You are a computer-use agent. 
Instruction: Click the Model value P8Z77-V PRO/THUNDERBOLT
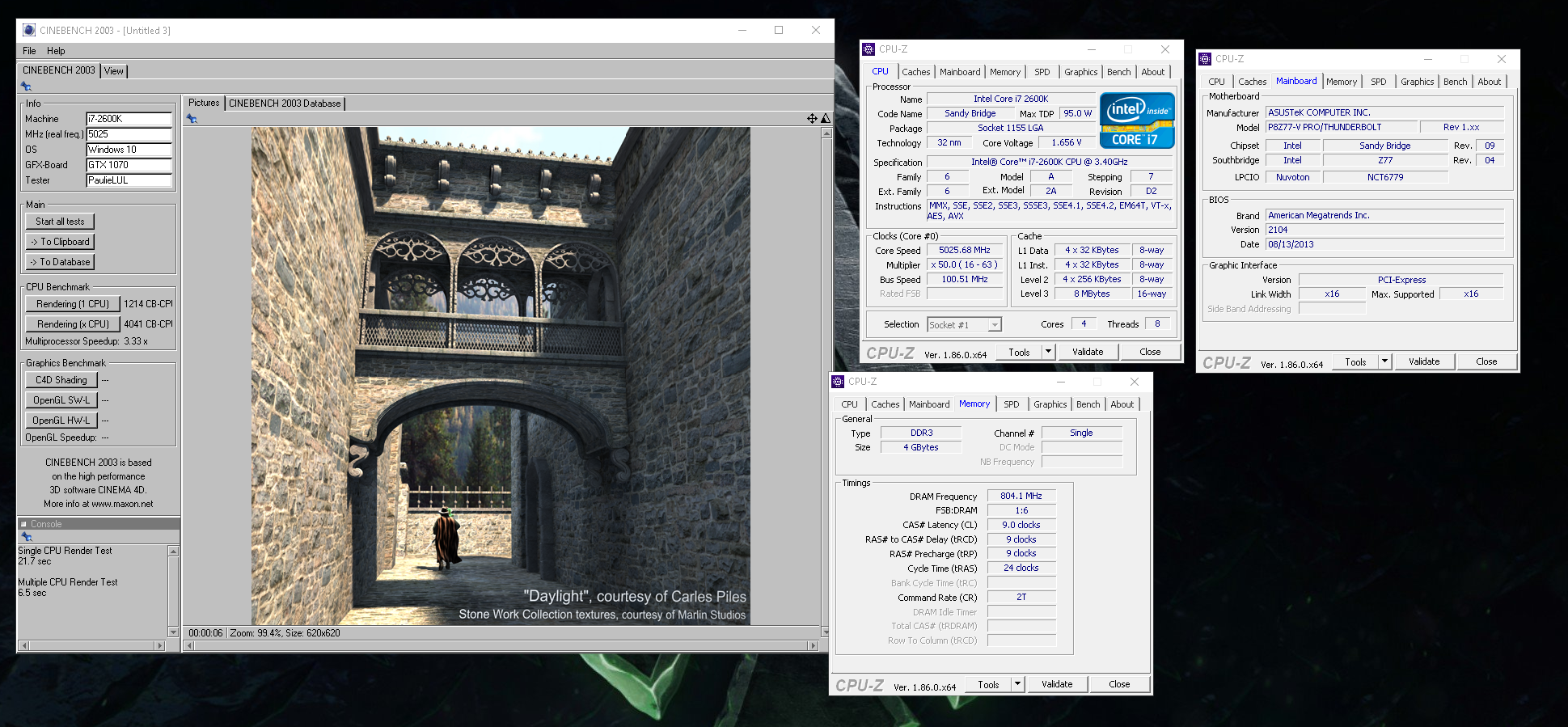tap(1342, 128)
